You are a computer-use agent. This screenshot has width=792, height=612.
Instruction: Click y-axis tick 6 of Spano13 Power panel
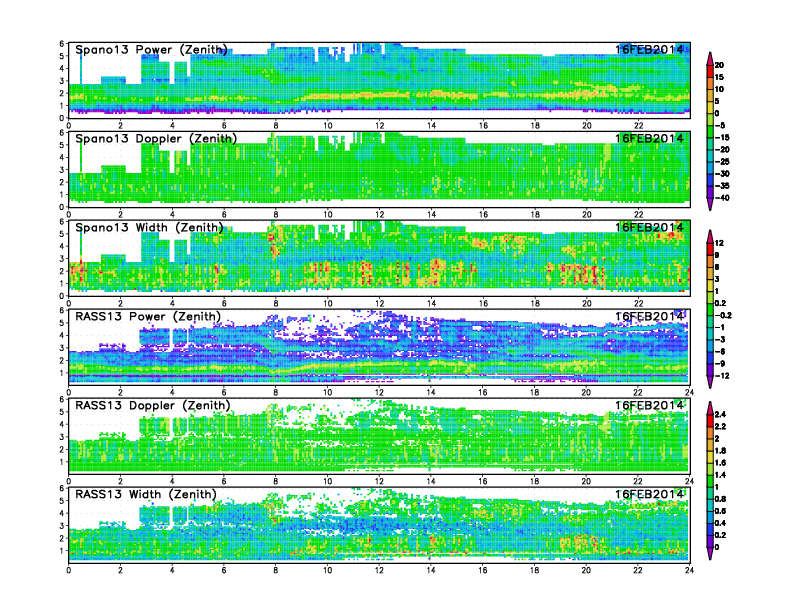click(62, 44)
